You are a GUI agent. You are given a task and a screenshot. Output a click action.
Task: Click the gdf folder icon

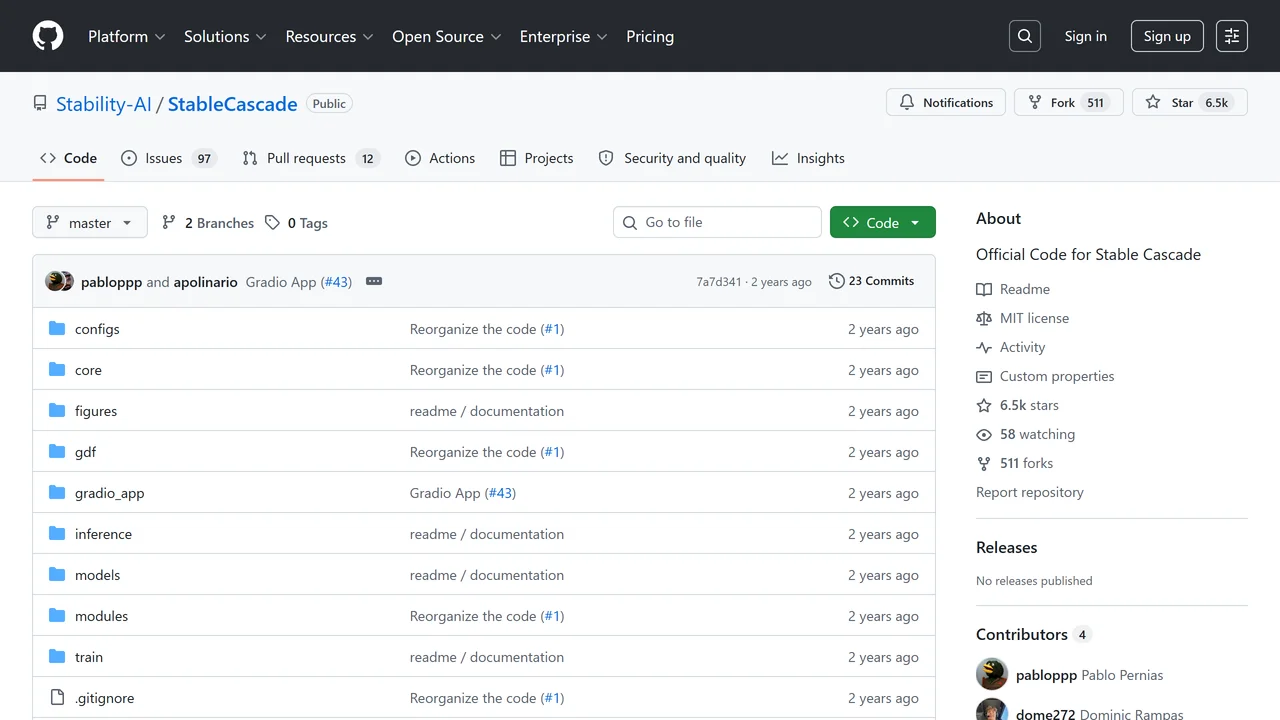coord(57,452)
